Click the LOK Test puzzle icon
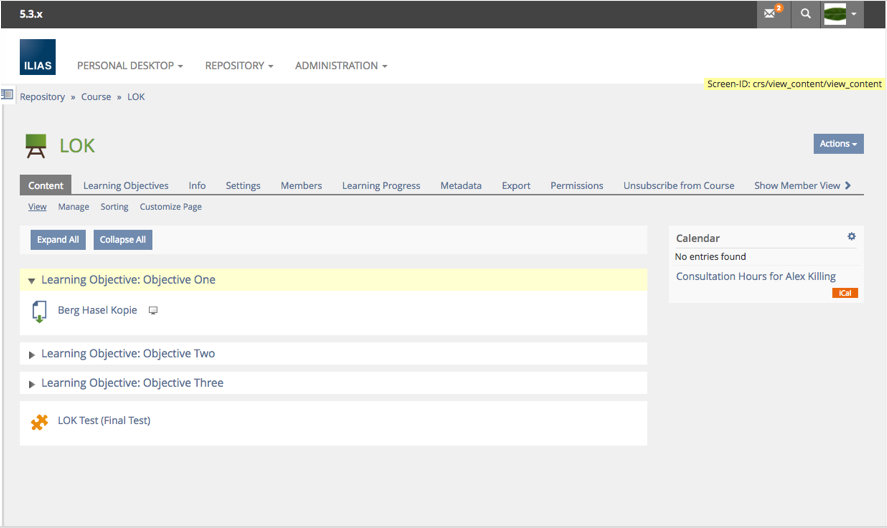This screenshot has width=887, height=528. (39, 422)
